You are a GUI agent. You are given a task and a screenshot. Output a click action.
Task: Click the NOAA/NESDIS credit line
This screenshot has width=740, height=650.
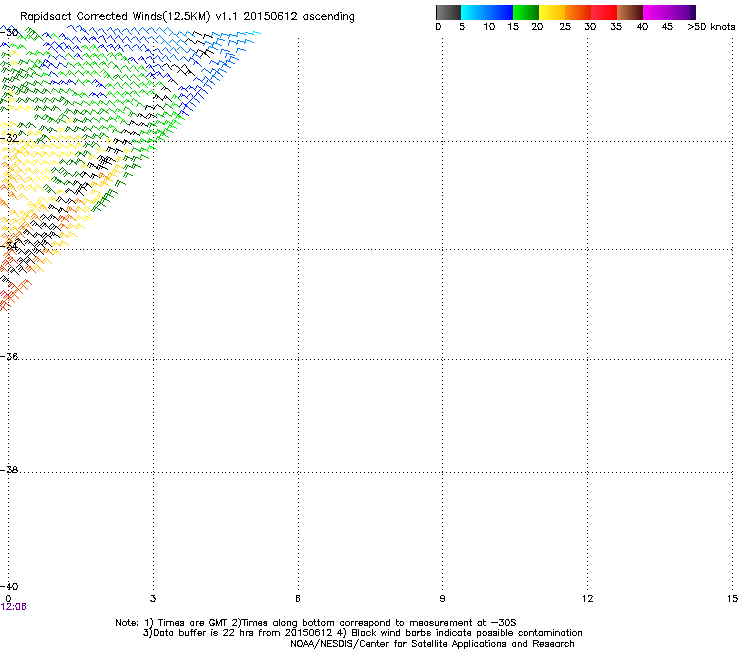[x=432, y=644]
